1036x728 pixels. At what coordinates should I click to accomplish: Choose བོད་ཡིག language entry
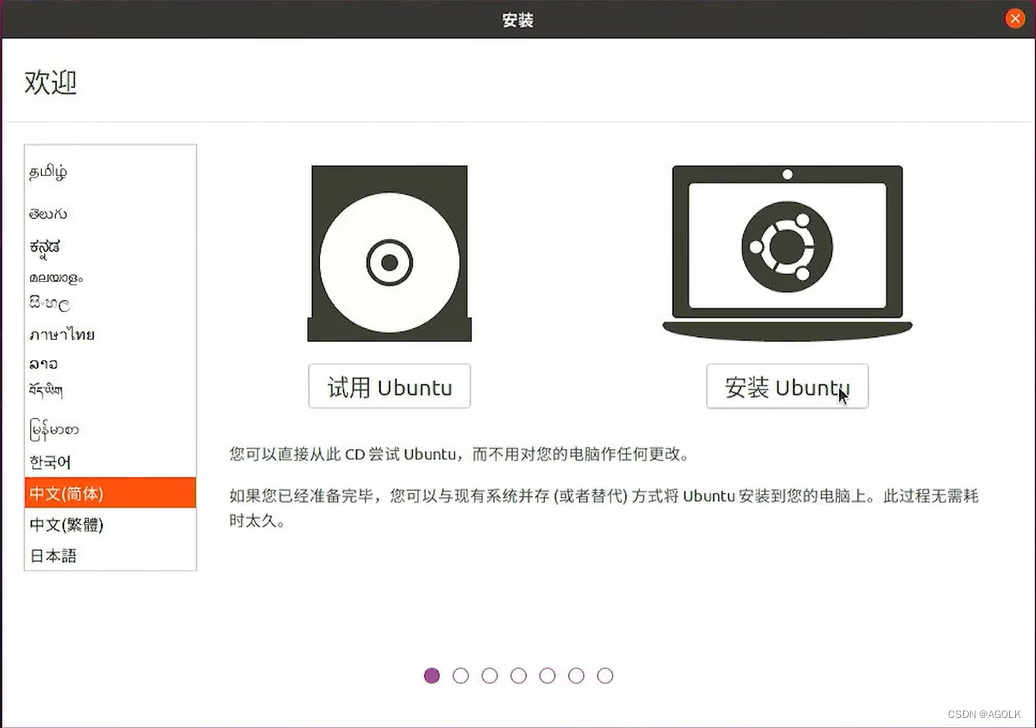110,390
